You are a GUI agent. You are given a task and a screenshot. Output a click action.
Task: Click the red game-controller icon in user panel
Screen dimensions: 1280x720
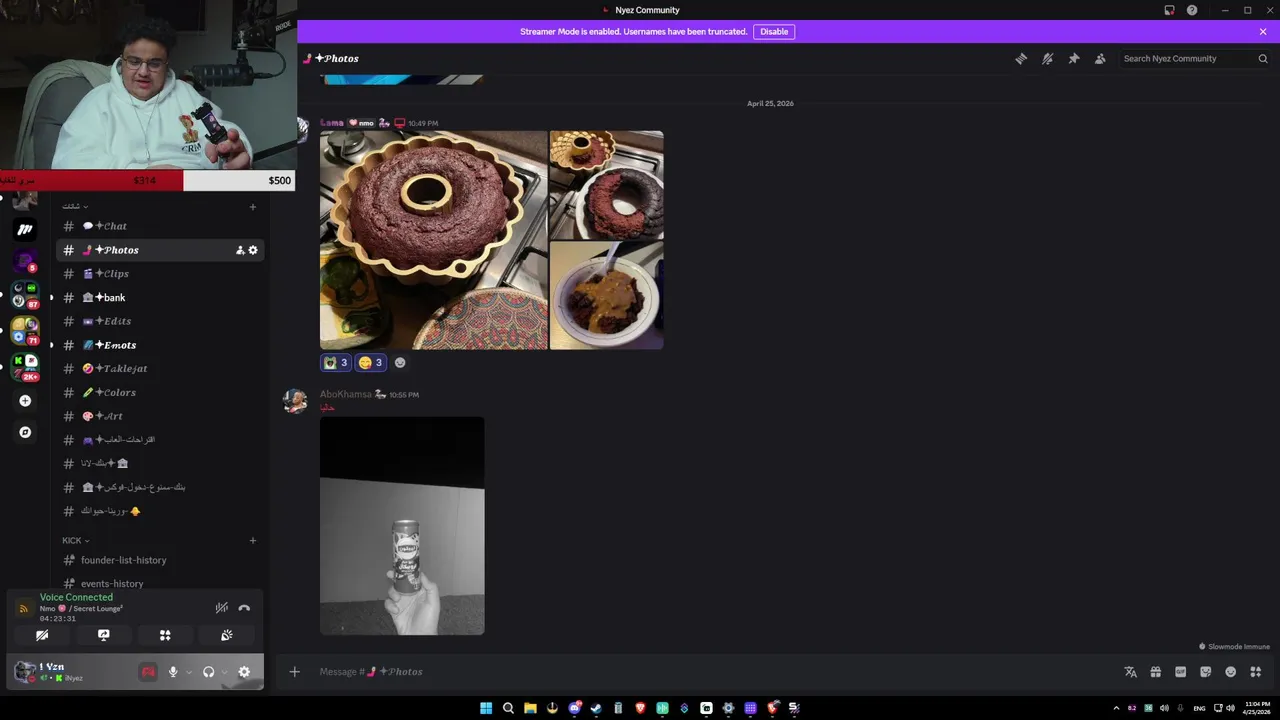click(148, 672)
